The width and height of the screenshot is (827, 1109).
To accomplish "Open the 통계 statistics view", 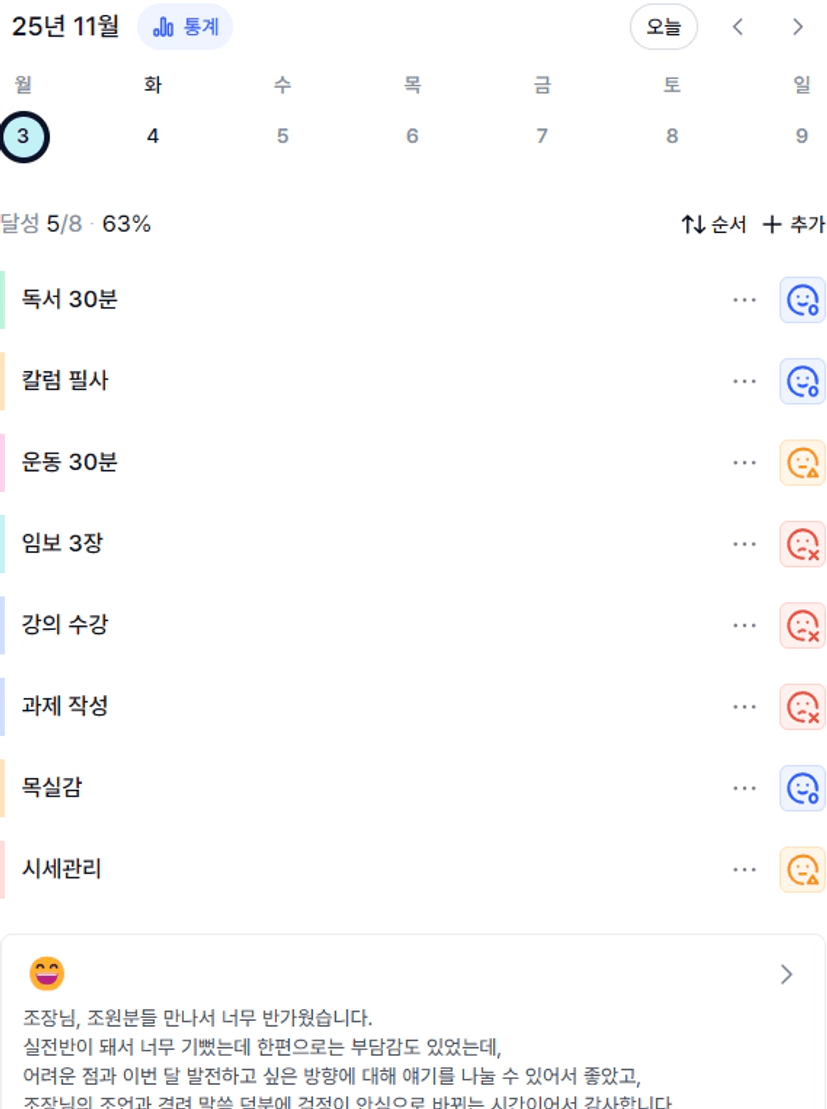I will (x=185, y=27).
